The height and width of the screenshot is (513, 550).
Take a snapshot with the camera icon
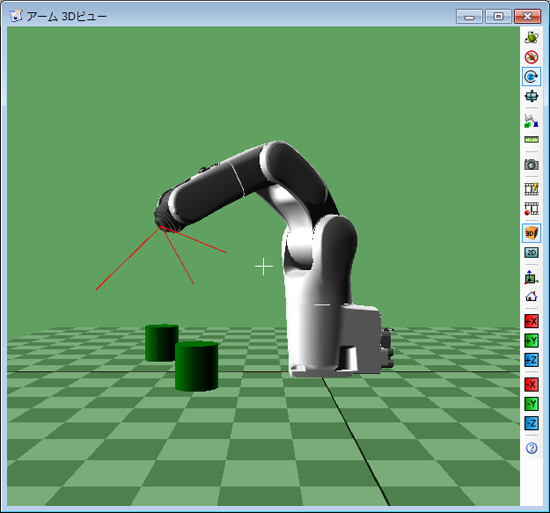tap(531, 164)
